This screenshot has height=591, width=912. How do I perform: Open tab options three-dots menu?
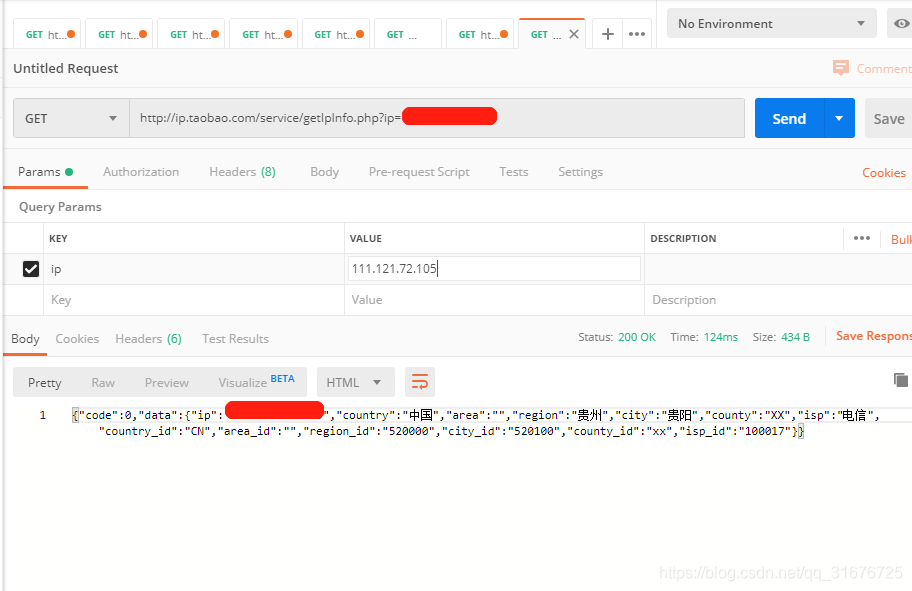coord(637,34)
